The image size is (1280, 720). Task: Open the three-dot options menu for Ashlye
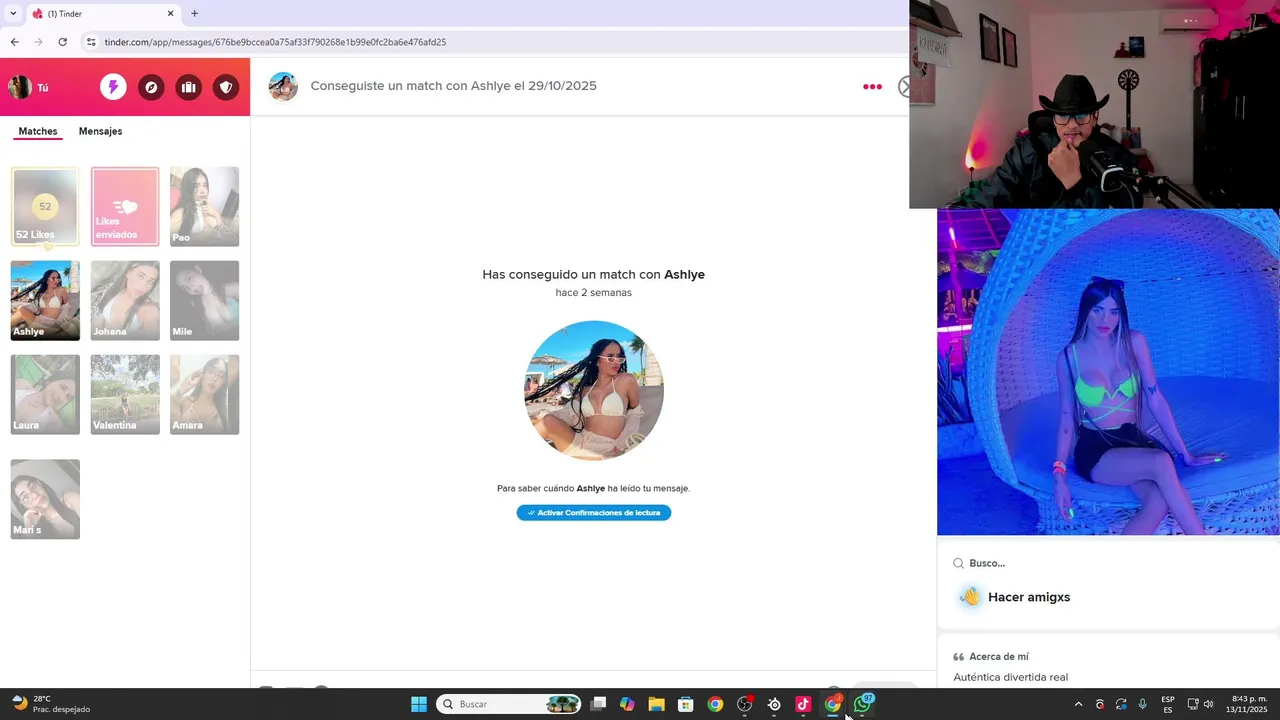[872, 86]
